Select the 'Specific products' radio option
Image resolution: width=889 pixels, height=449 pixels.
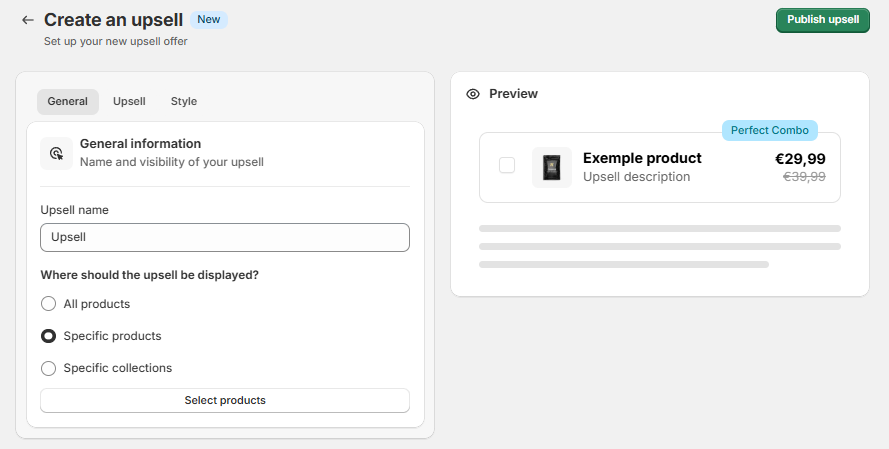tap(48, 336)
